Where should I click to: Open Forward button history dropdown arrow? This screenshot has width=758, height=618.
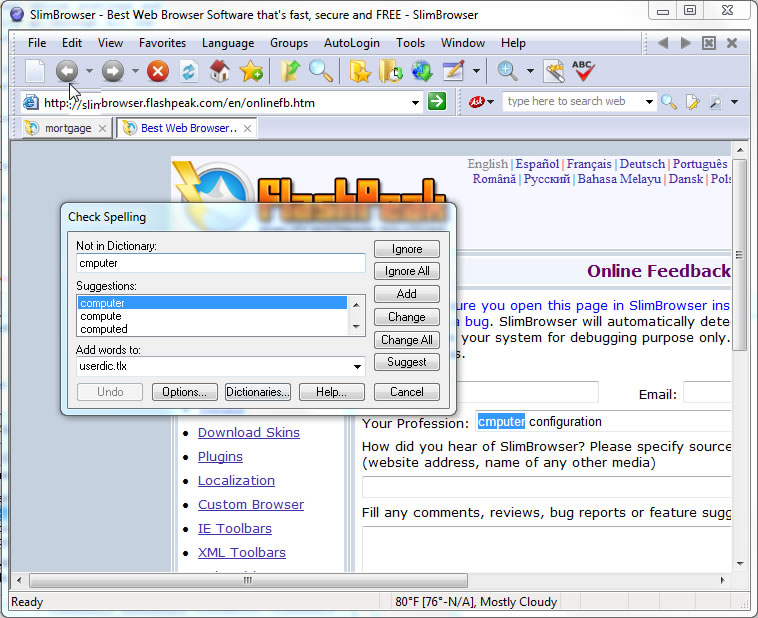tap(135, 71)
